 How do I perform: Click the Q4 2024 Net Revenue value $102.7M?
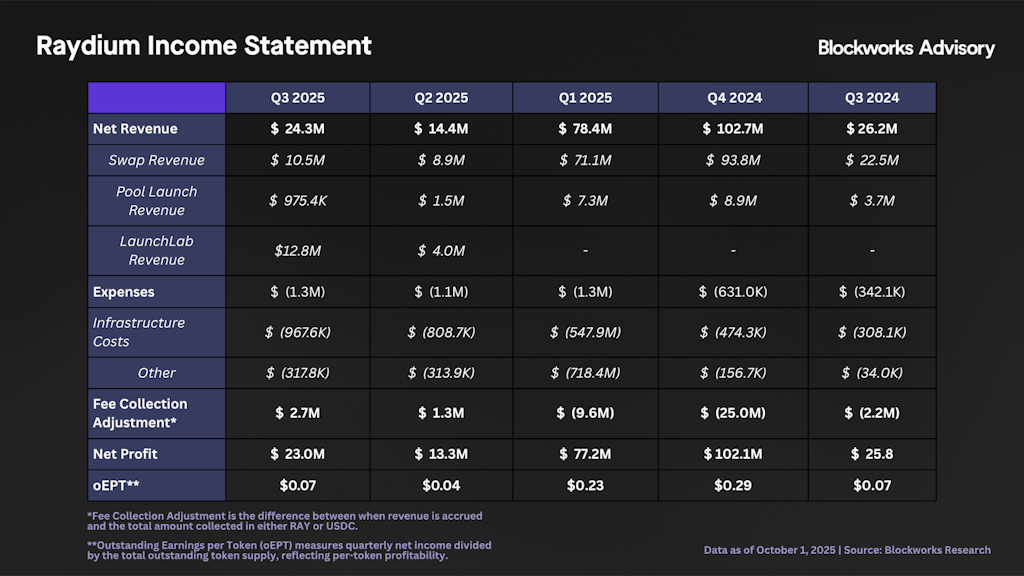(733, 129)
